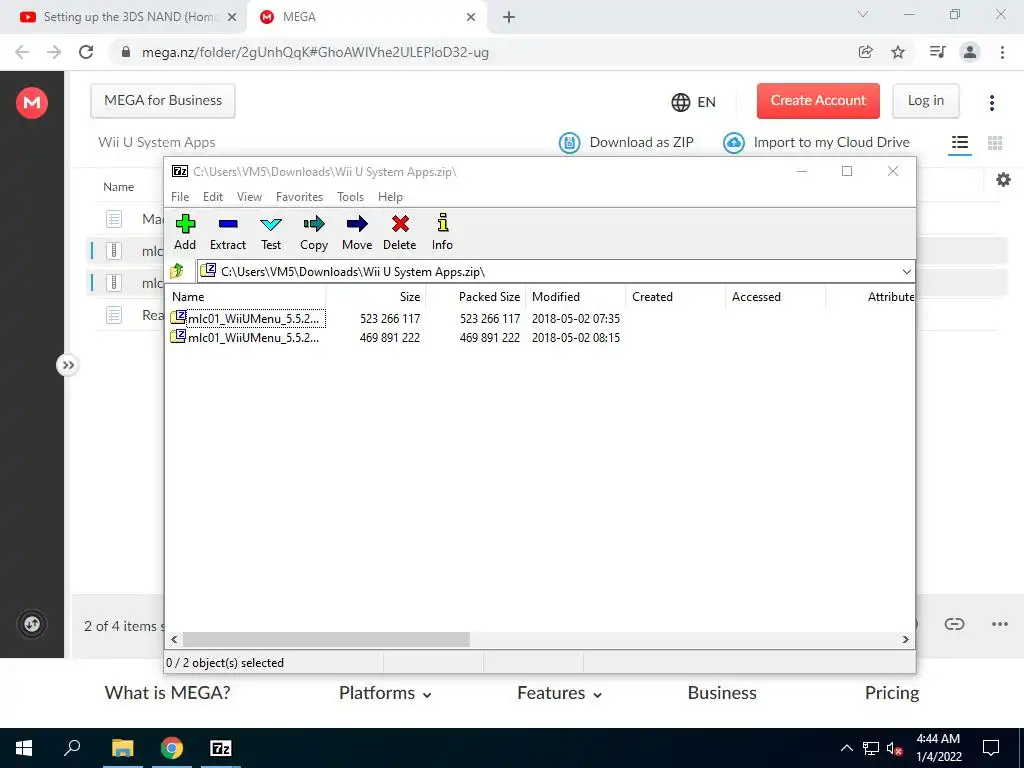Click the 7-Zip scrollbar right arrow

point(905,639)
